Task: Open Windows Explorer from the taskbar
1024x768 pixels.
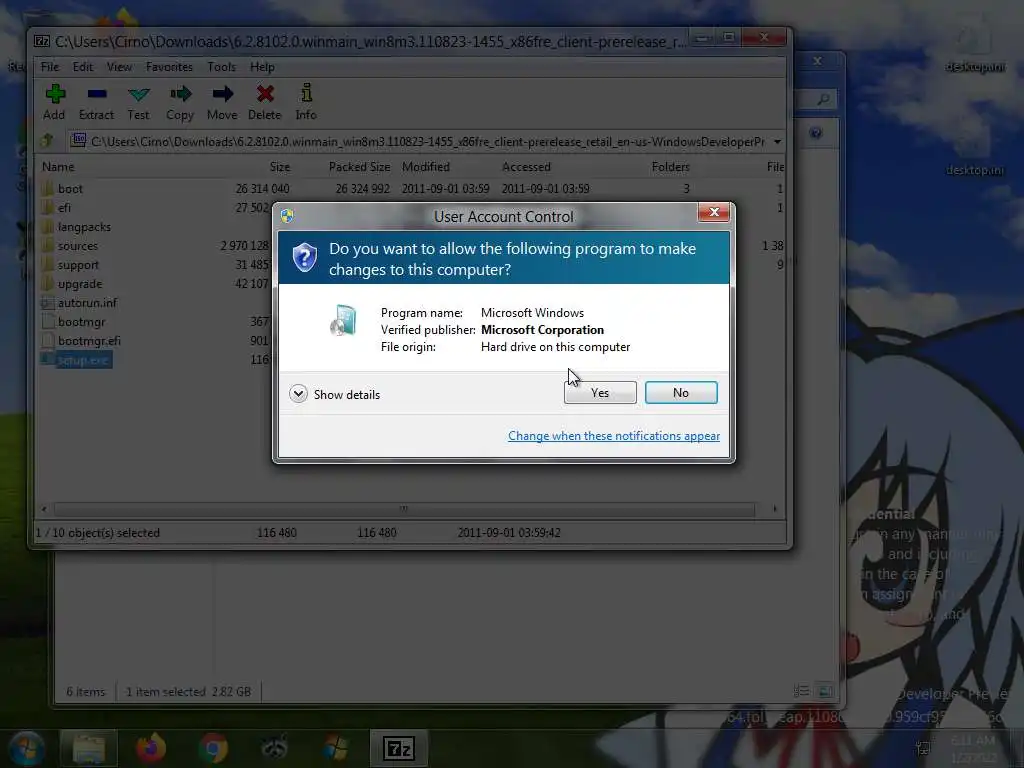Action: [89, 748]
